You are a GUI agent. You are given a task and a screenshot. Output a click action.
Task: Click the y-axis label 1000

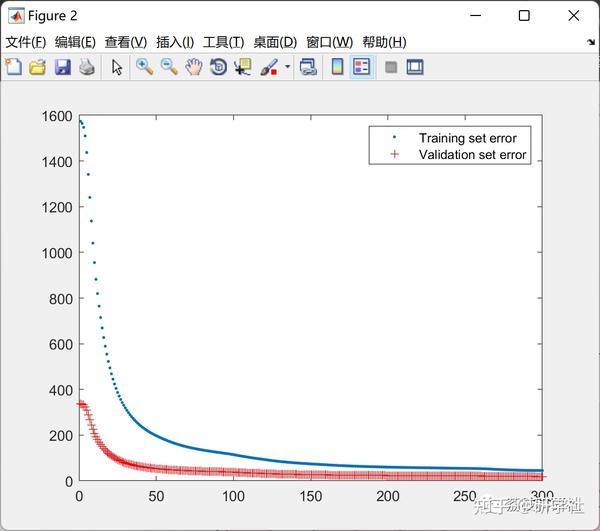[x=57, y=253]
